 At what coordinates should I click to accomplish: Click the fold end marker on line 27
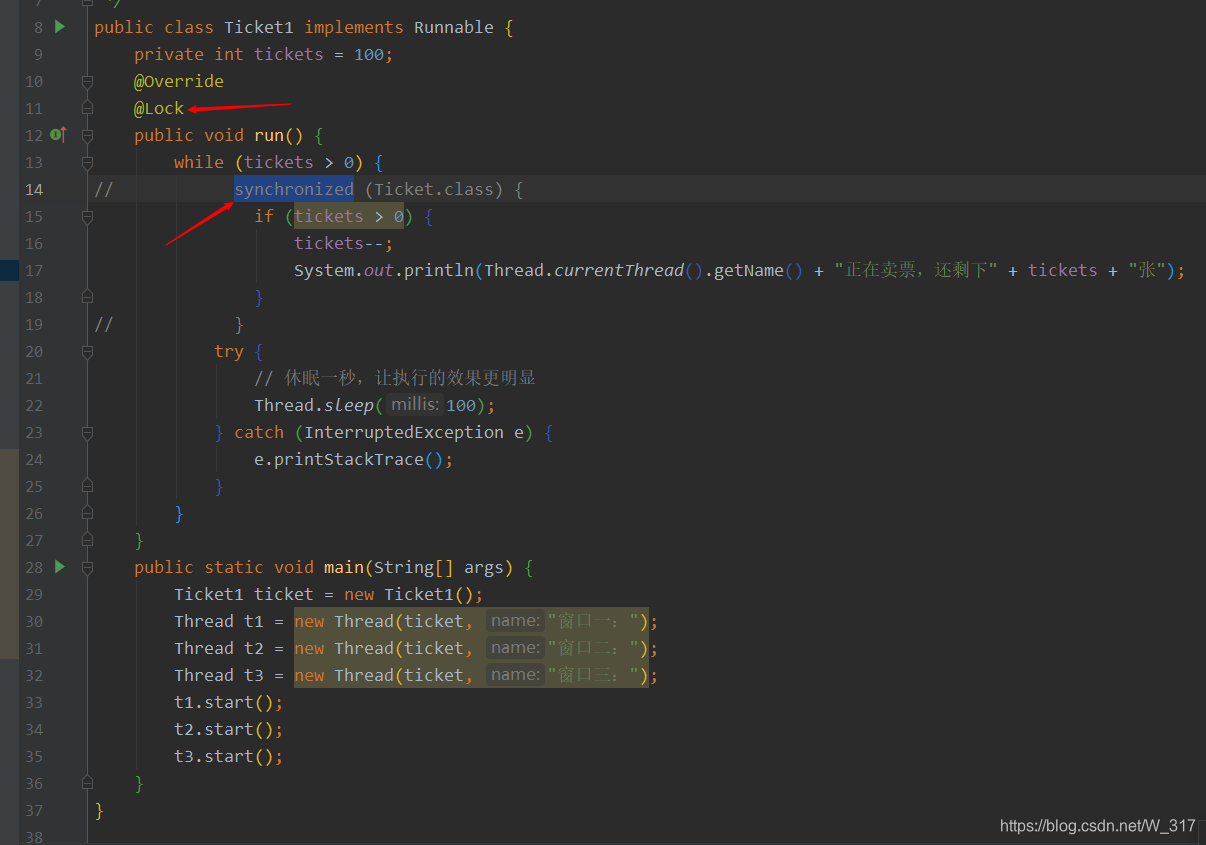(x=87, y=540)
